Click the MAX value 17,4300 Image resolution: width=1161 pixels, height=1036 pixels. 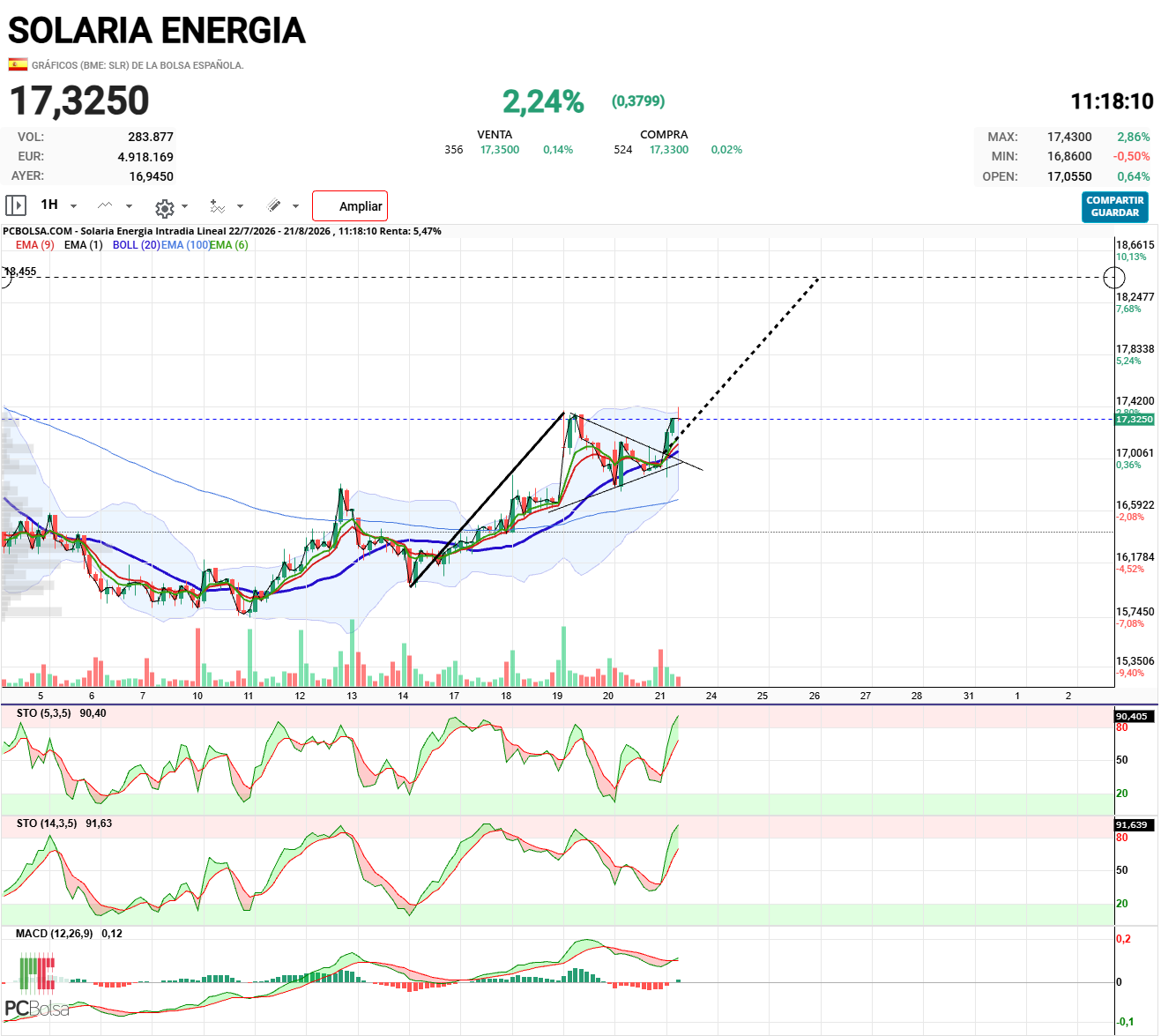[x=1069, y=137]
